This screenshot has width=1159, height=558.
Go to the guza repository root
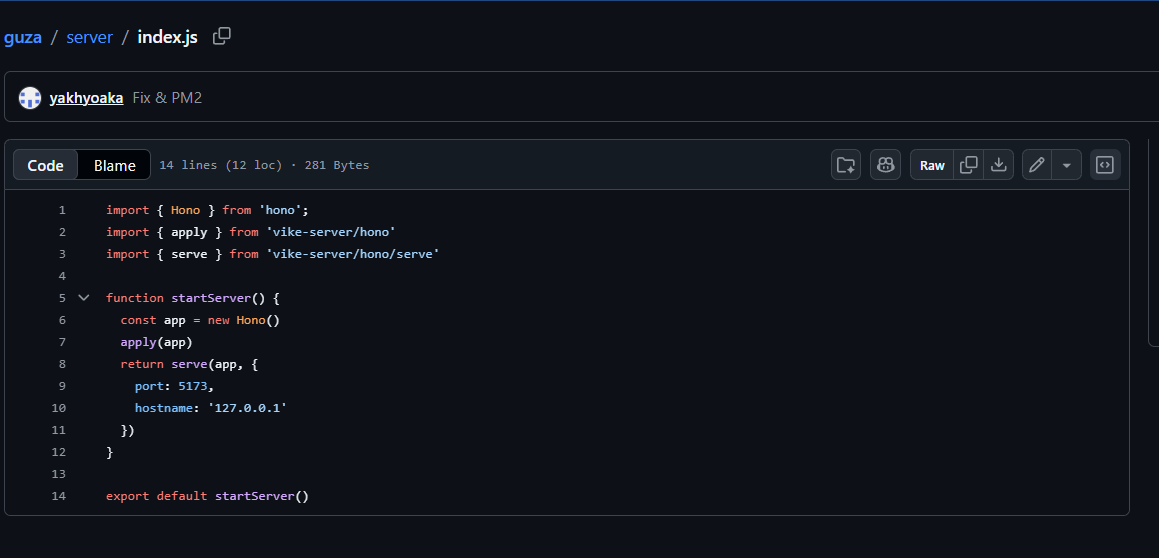click(x=22, y=37)
